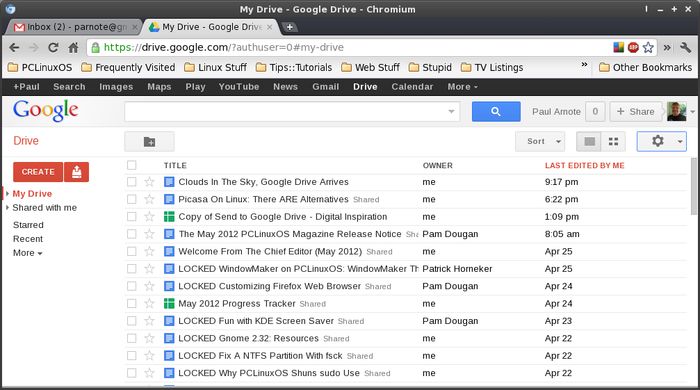Star LOCKED Gnome 2.32: Resources document
Image resolution: width=700 pixels, height=390 pixels.
[149, 339]
